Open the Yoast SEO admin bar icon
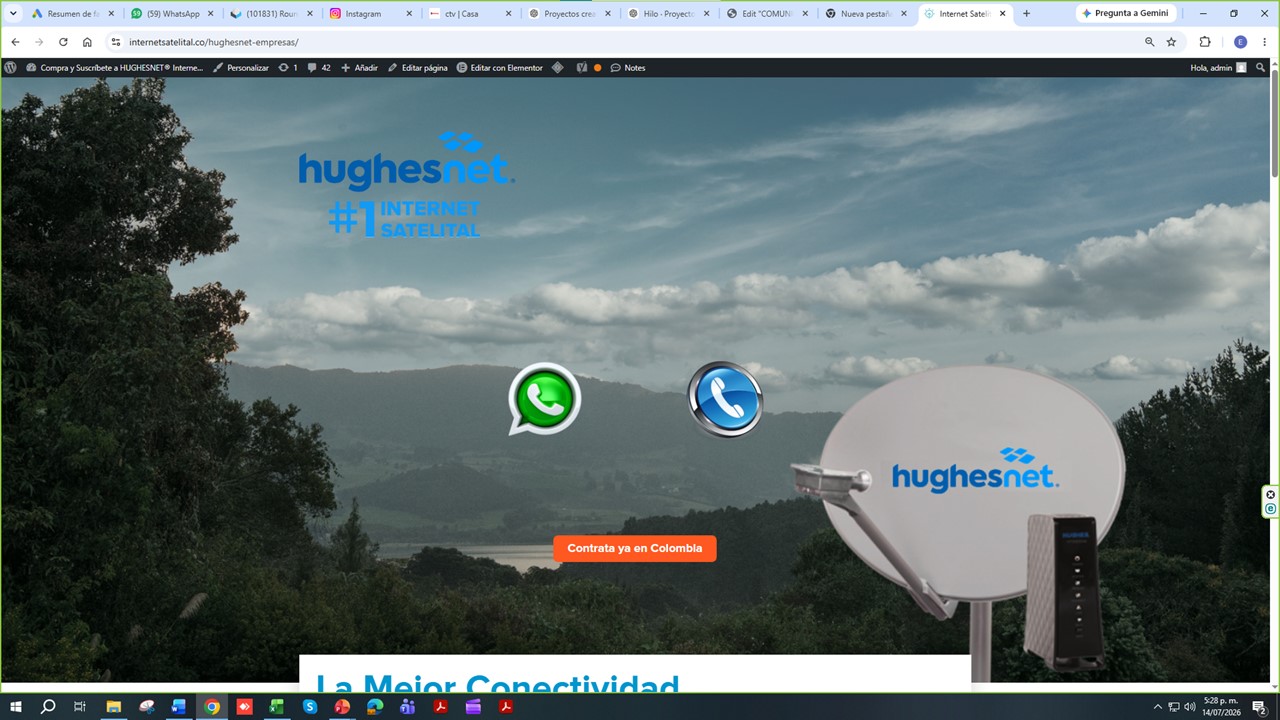This screenshot has width=1280, height=720. pos(581,68)
